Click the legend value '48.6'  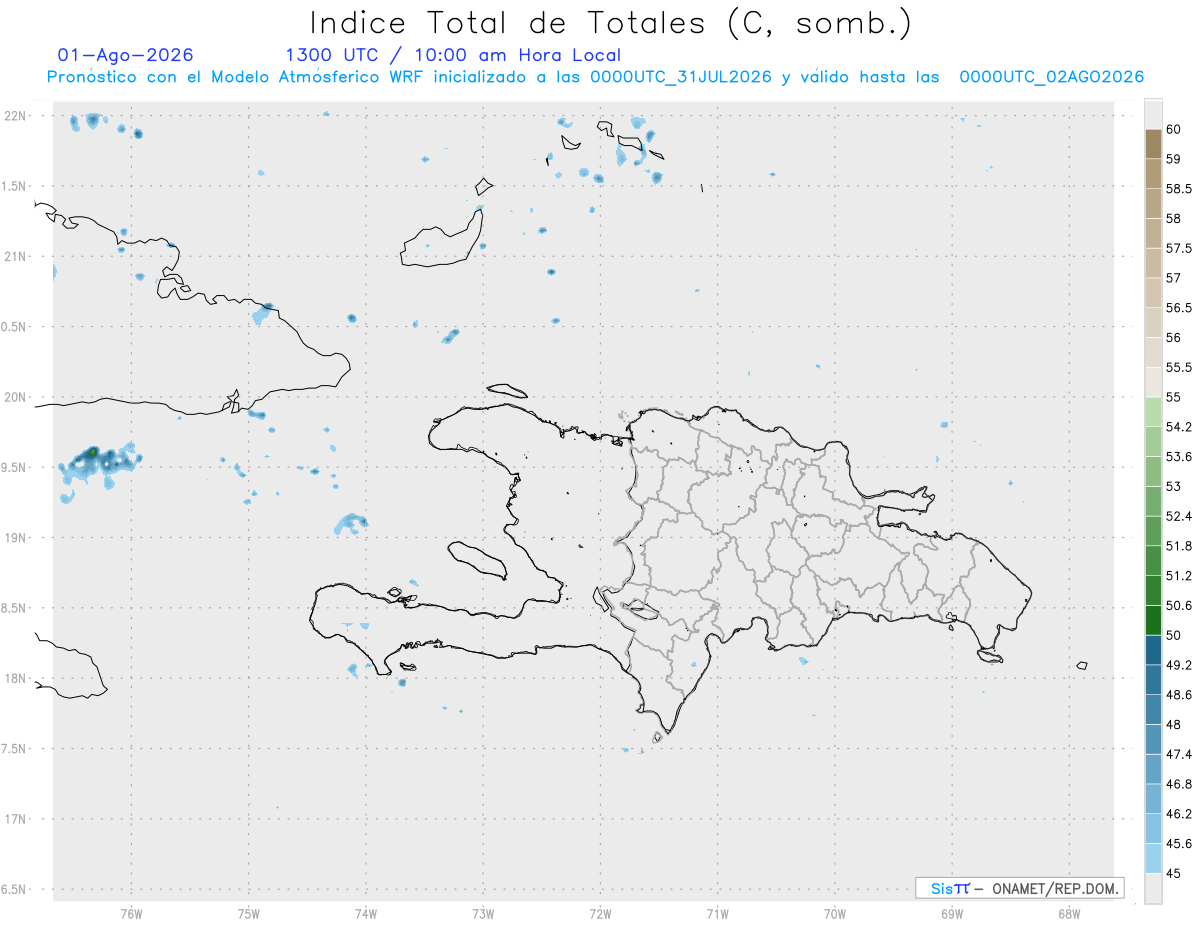click(1179, 694)
